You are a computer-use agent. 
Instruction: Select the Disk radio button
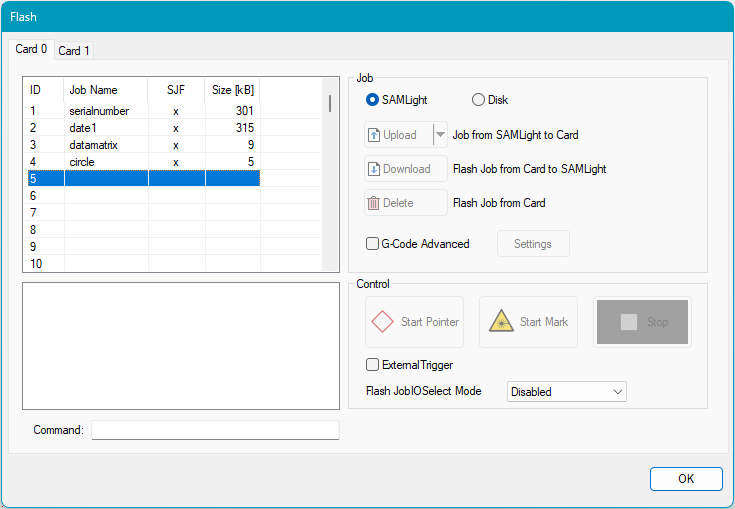click(x=478, y=100)
